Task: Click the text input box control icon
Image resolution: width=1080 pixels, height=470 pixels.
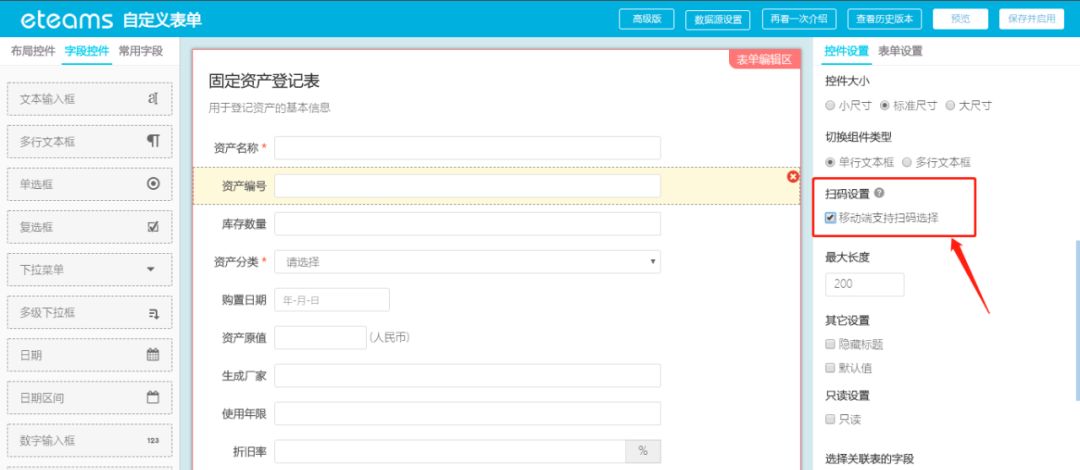Action: (153, 98)
